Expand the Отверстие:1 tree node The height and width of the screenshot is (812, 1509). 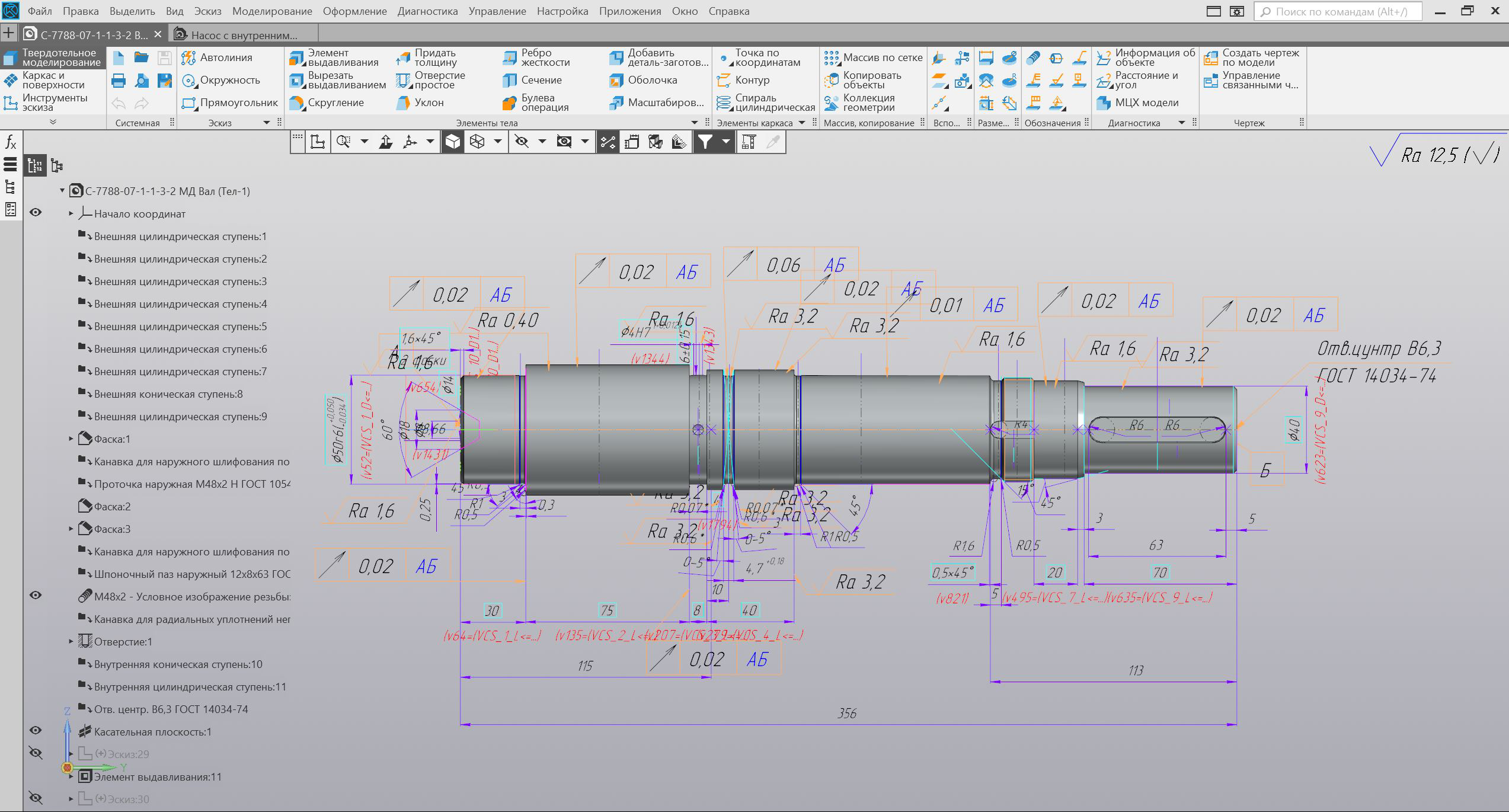(x=71, y=642)
